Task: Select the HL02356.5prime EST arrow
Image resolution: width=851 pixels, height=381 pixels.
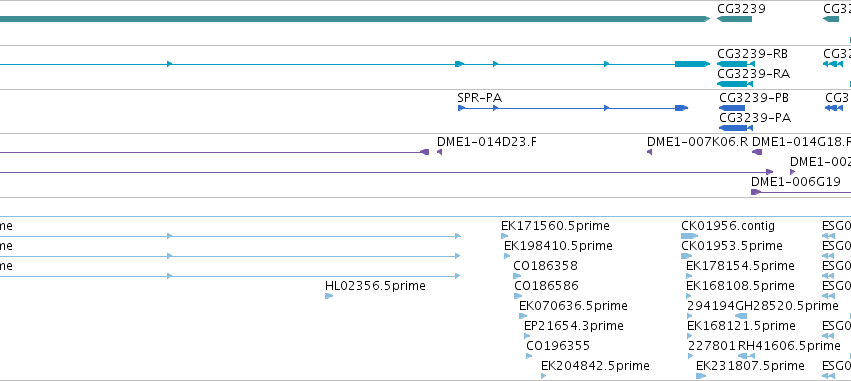Action: [329, 296]
